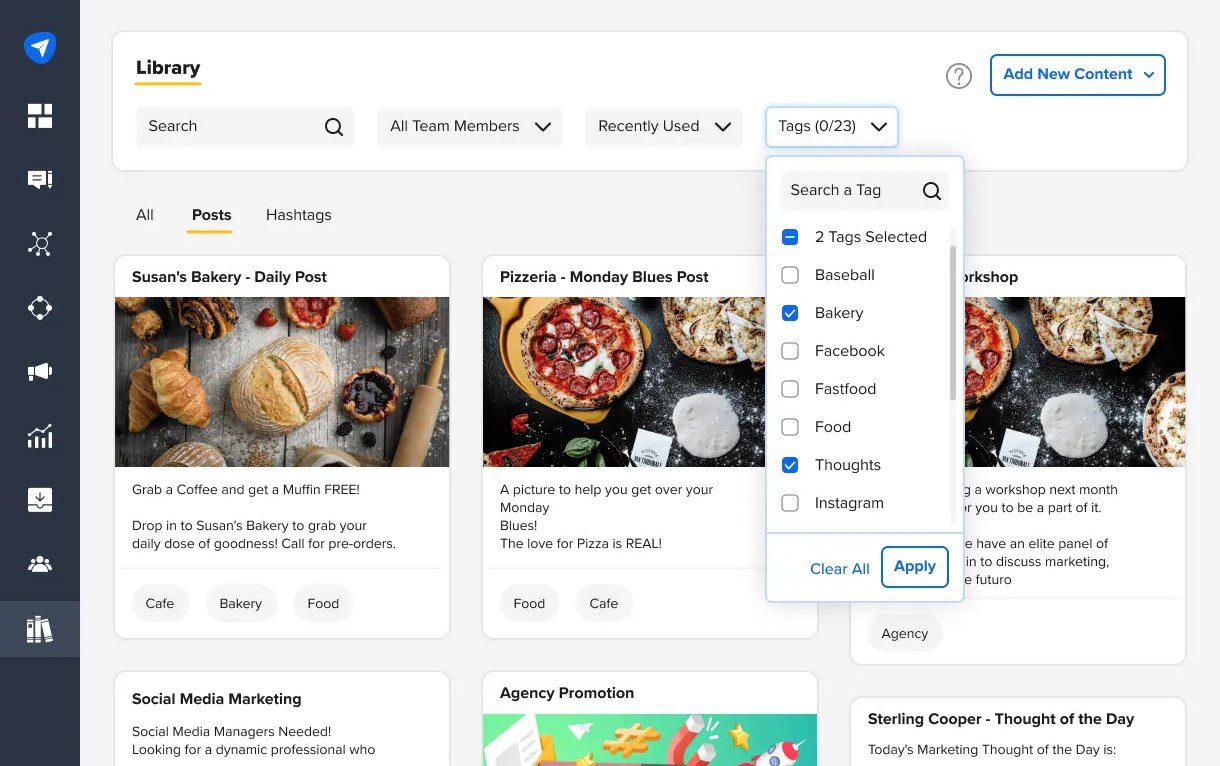Viewport: 1220px width, 766px height.
Task: Click Clear All in the tags panel
Action: click(x=839, y=568)
